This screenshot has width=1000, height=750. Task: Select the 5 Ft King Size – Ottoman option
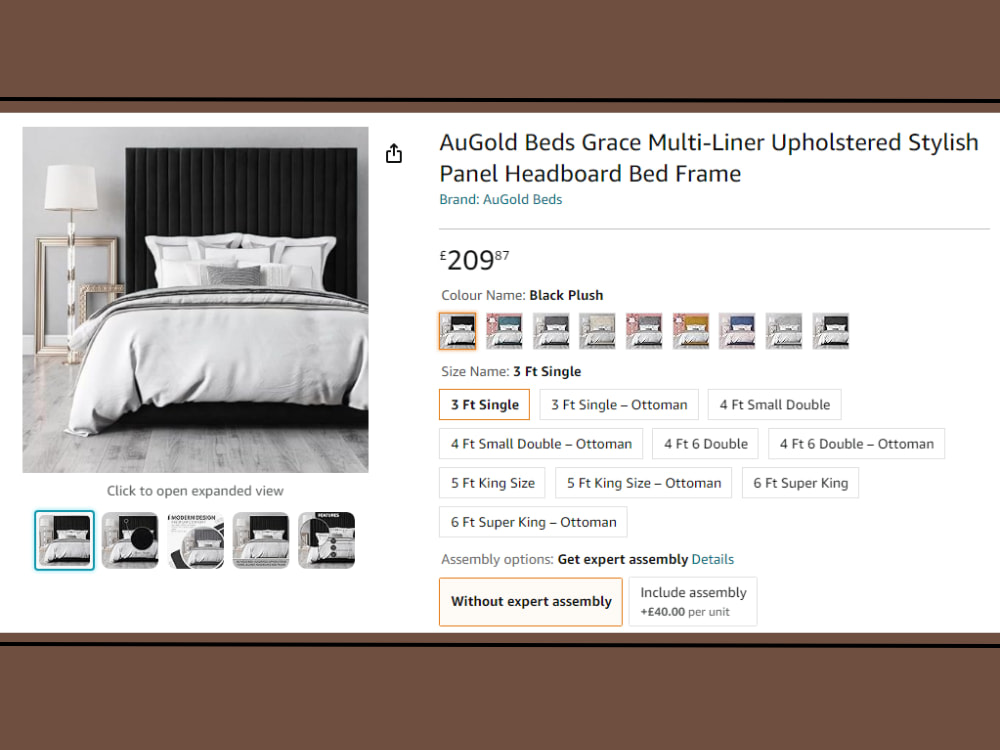[643, 482]
